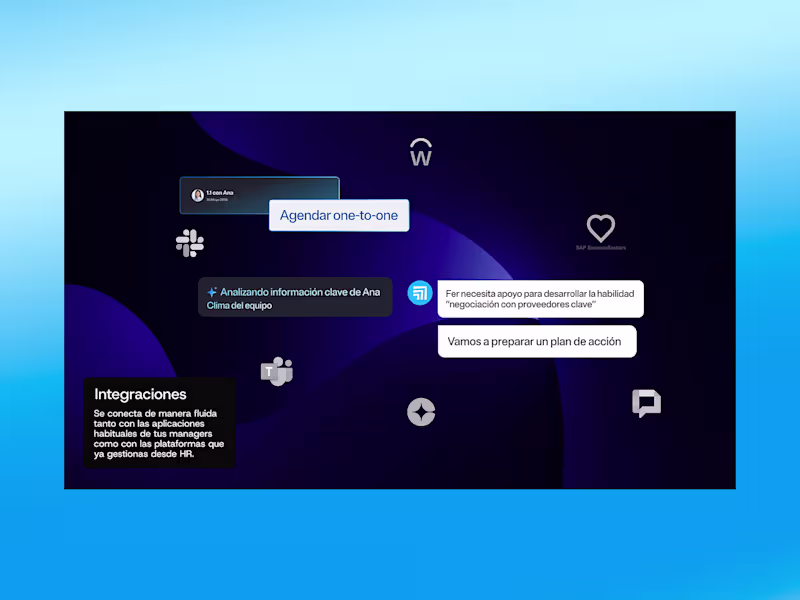
Task: Click Analizando información clave de Ana text
Action: (x=300, y=292)
